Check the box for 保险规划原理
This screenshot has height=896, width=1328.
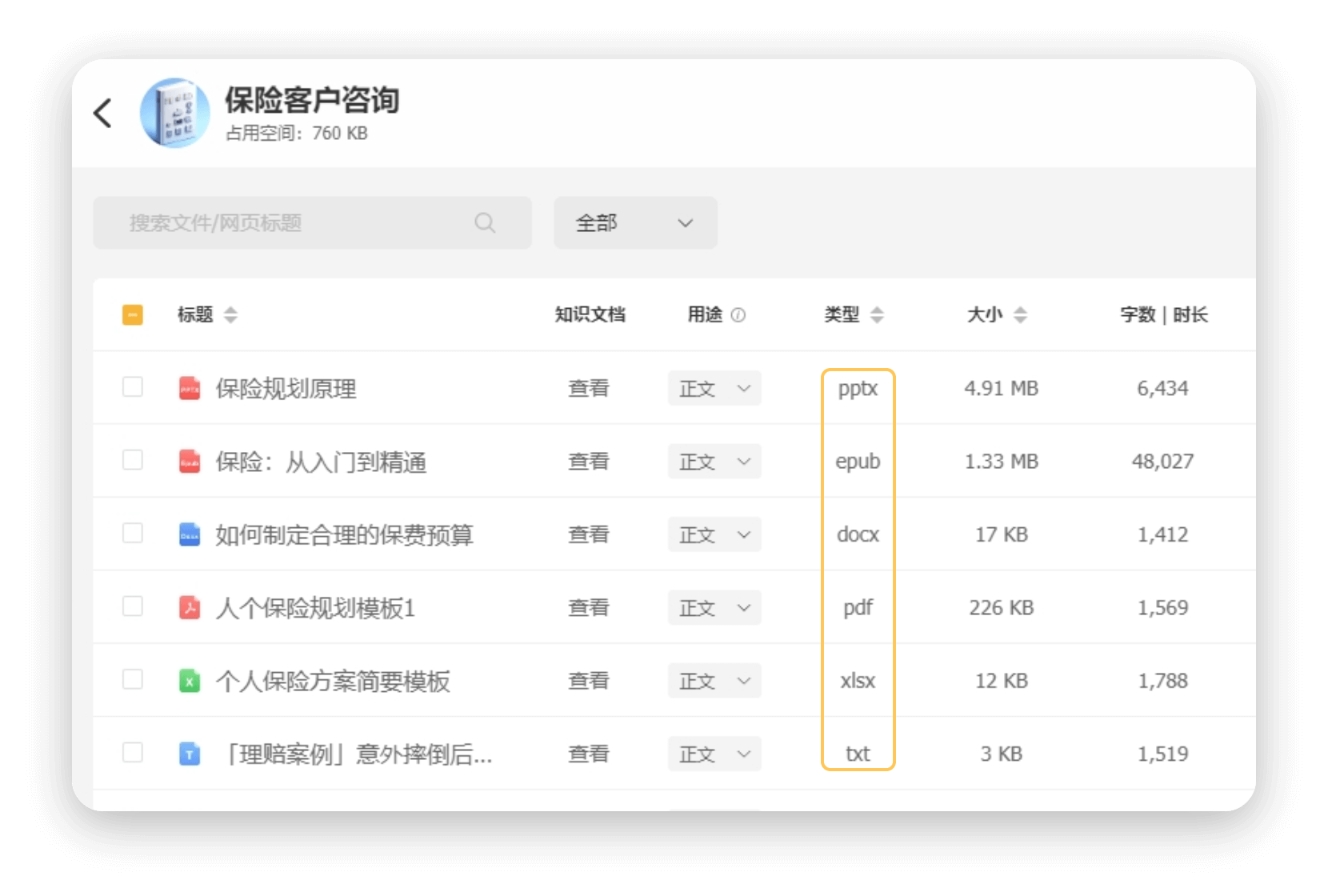coord(133,387)
